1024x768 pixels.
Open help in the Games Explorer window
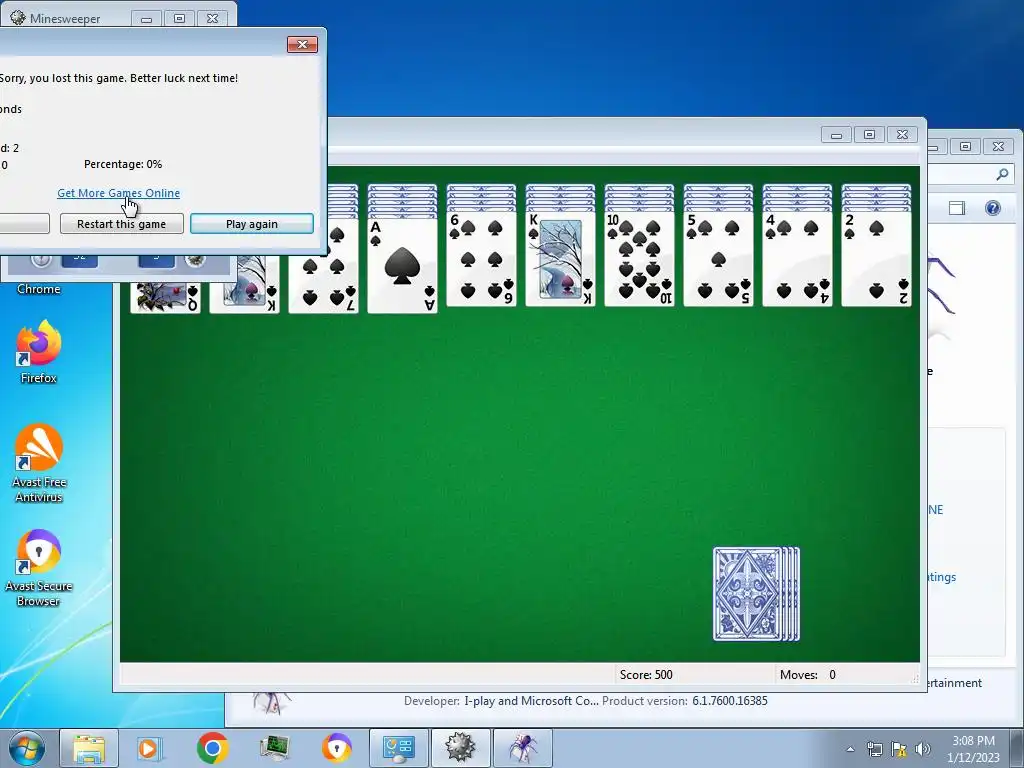pyautogui.click(x=993, y=208)
